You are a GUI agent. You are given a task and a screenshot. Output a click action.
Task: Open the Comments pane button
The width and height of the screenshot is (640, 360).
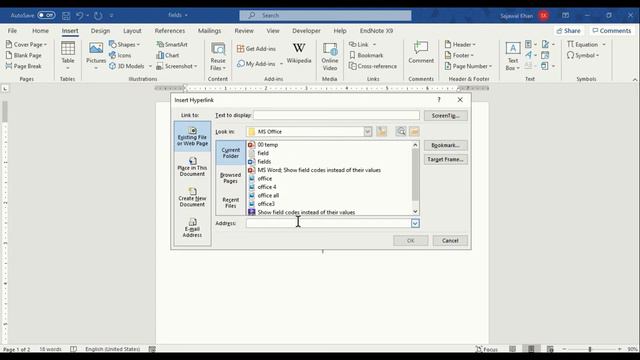(x=612, y=31)
